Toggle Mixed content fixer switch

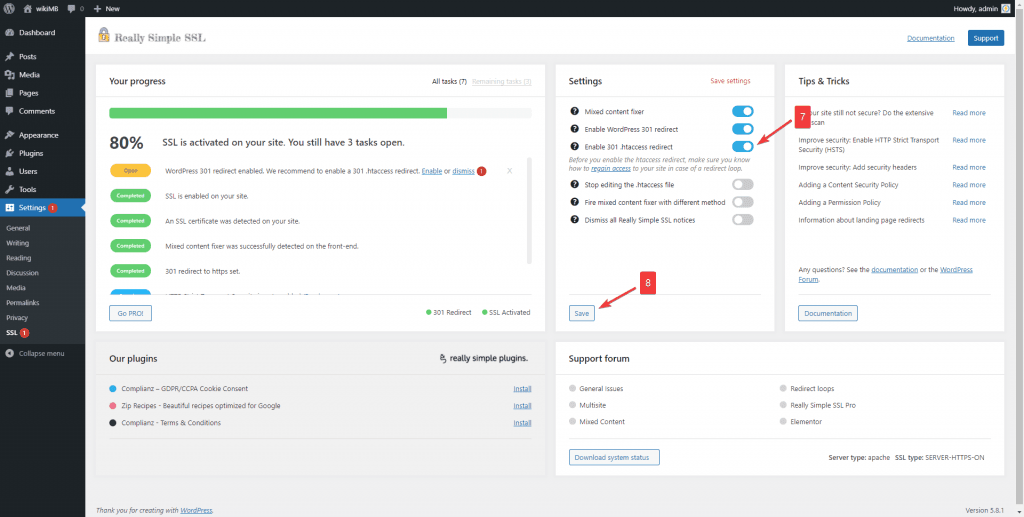[x=743, y=112]
